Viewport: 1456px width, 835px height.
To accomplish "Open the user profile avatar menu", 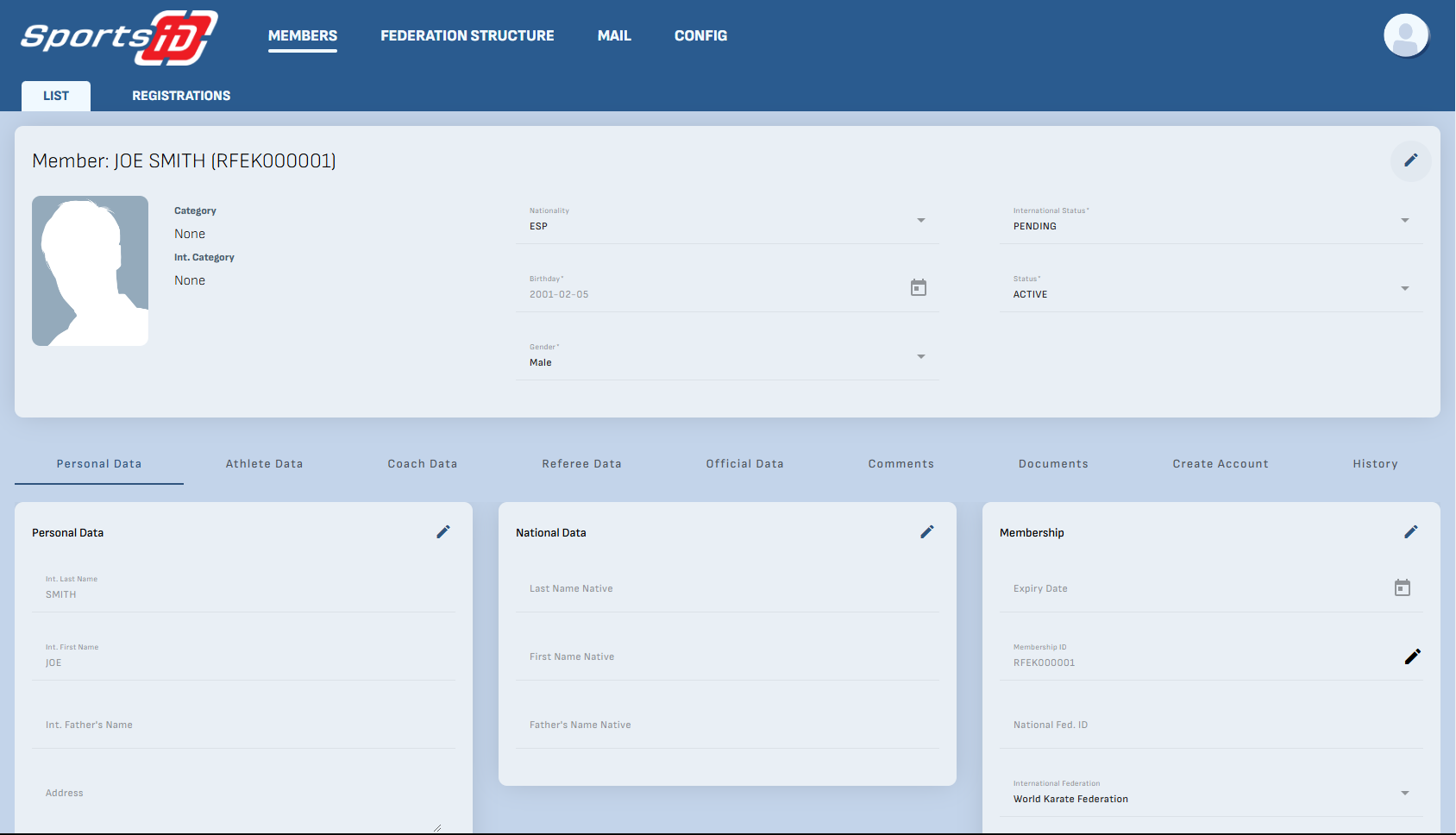I will (1405, 35).
